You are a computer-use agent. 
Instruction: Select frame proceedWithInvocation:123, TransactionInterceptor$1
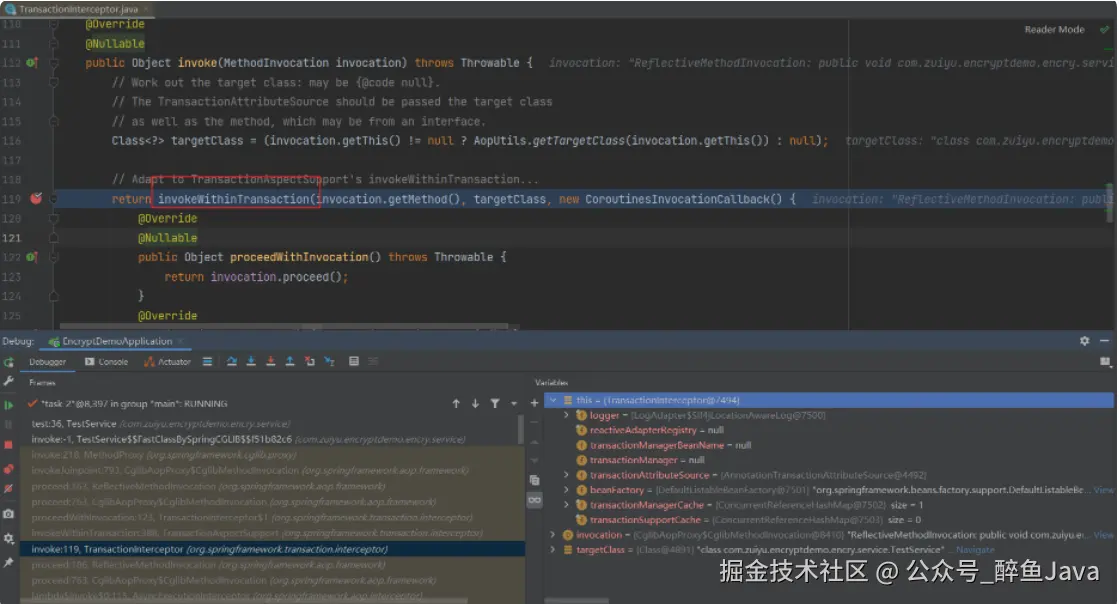click(x=271, y=518)
